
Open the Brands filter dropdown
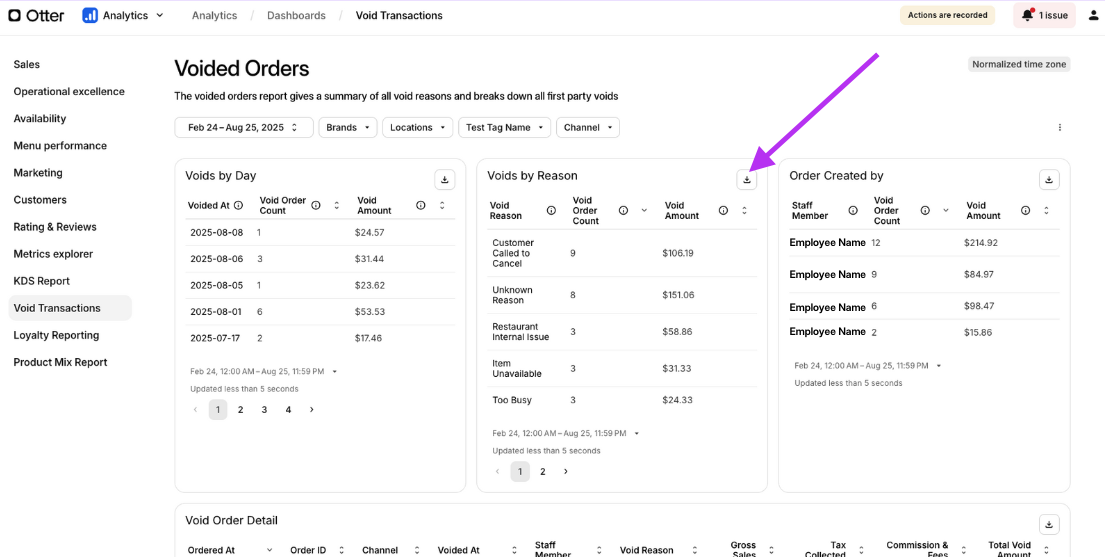click(348, 128)
